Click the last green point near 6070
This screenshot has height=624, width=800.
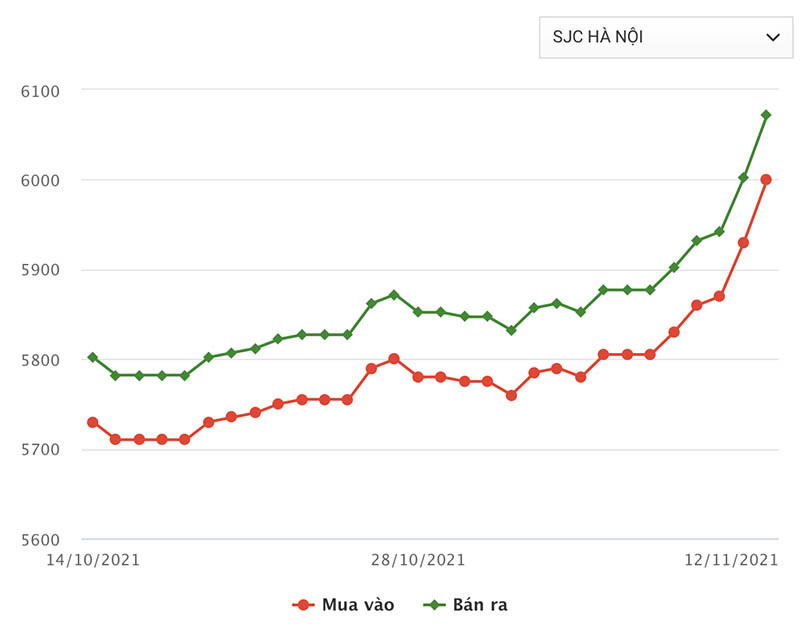(766, 115)
